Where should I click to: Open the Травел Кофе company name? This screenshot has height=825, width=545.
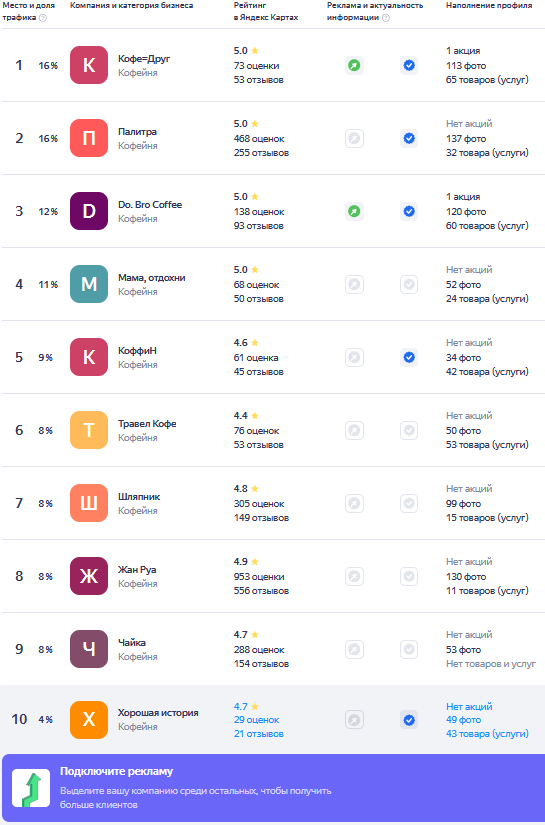pos(147,424)
